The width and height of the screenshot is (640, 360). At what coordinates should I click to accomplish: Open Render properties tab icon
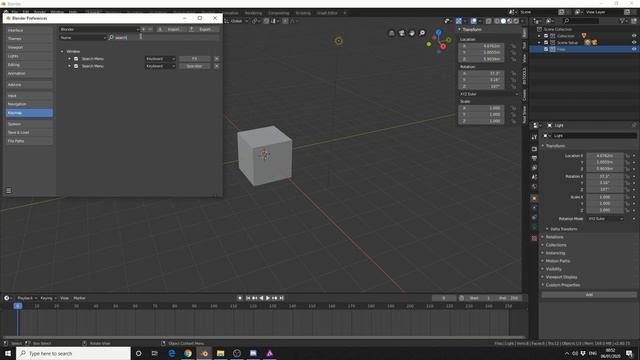pos(534,149)
